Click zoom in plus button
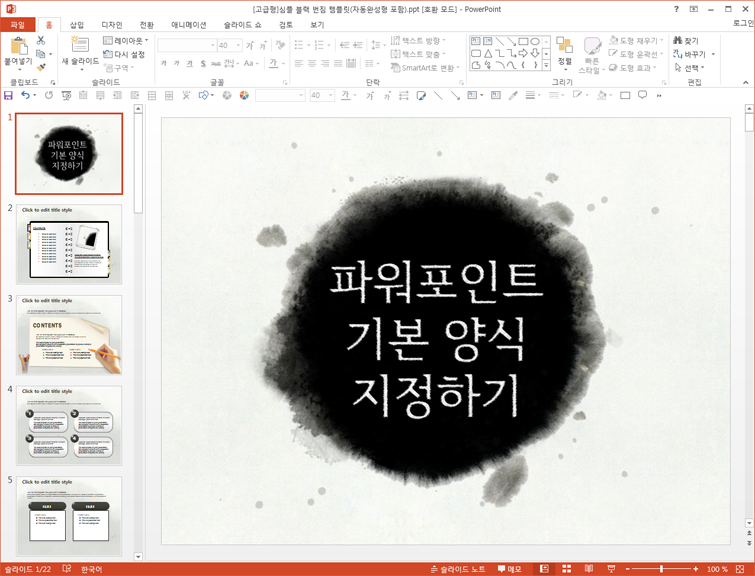The height and width of the screenshot is (576, 755). coord(695,569)
